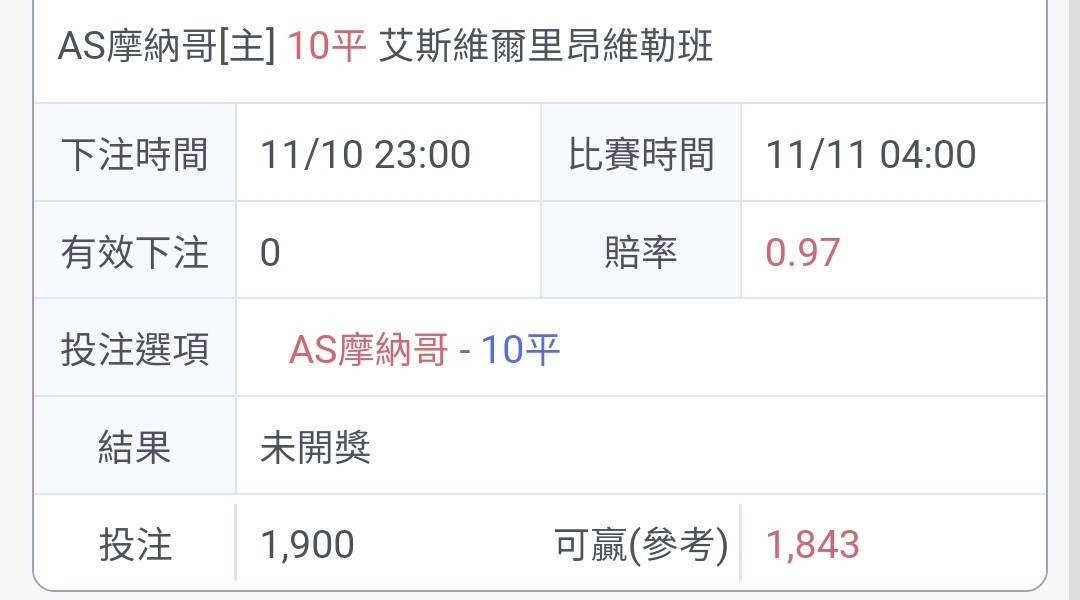Select the valid bet value 0
The height and width of the screenshot is (600, 1080).
pyautogui.click(x=270, y=253)
